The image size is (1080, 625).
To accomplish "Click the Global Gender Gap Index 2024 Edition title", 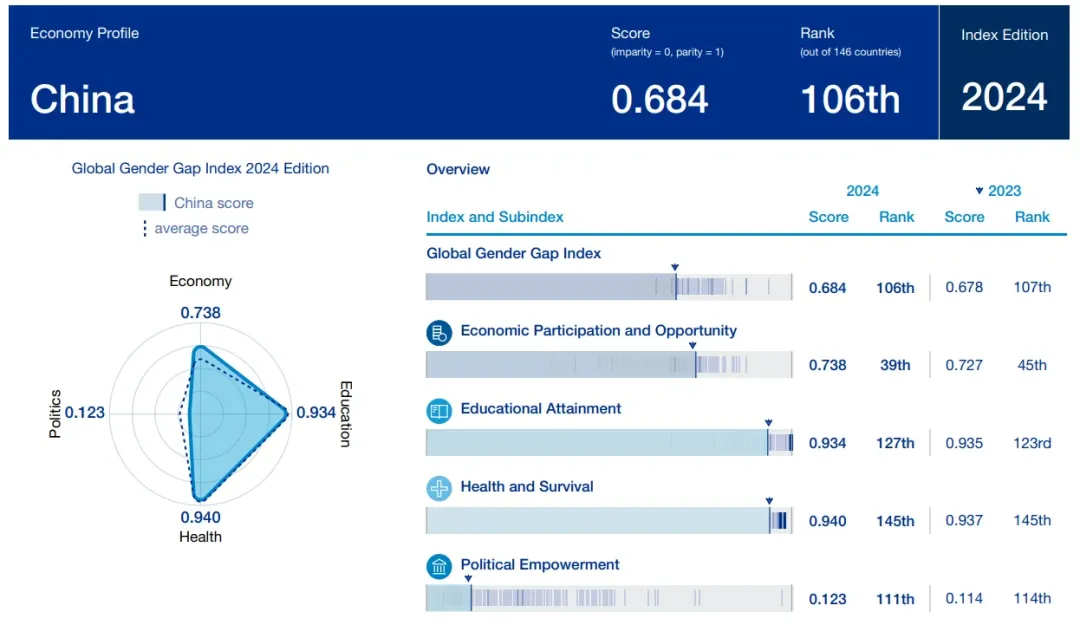I will point(200,168).
